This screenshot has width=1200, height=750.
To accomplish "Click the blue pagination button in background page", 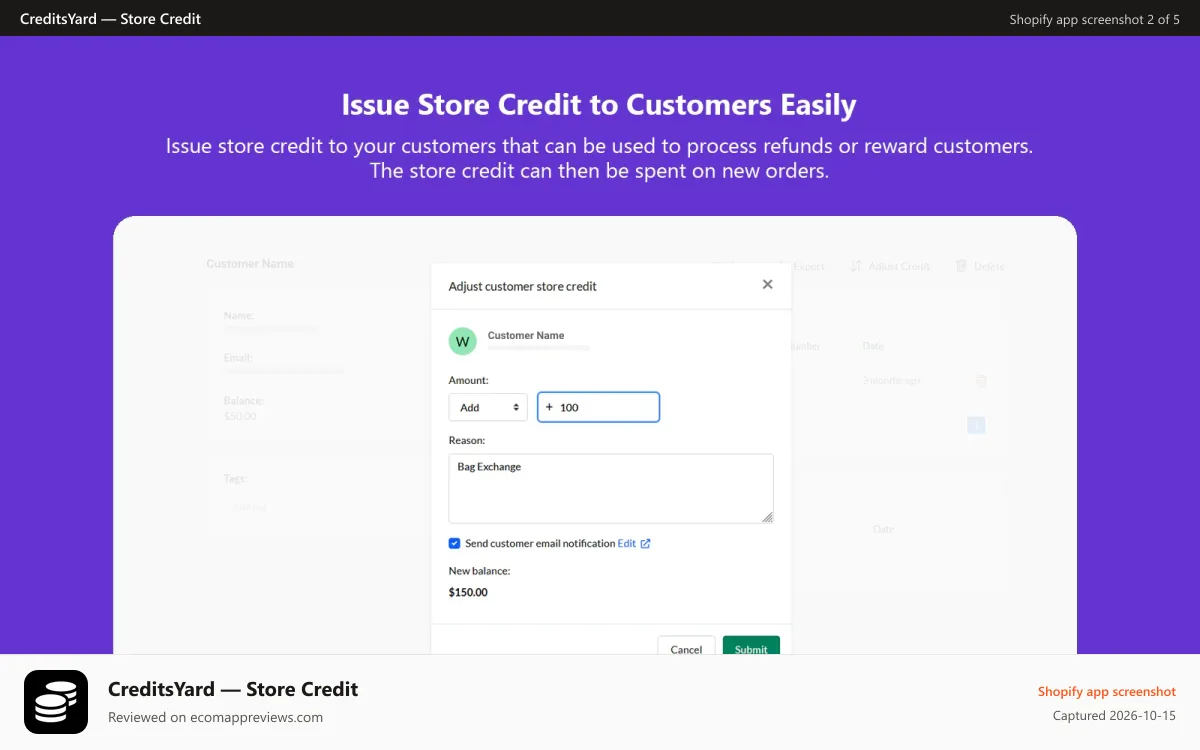I will [977, 425].
